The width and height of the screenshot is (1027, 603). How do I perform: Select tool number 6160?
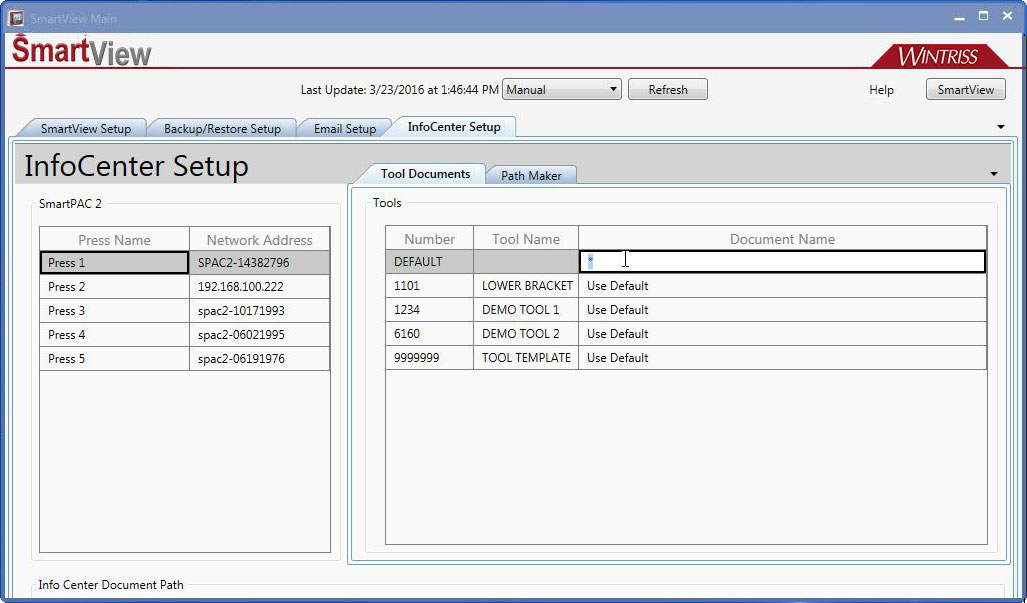point(430,334)
